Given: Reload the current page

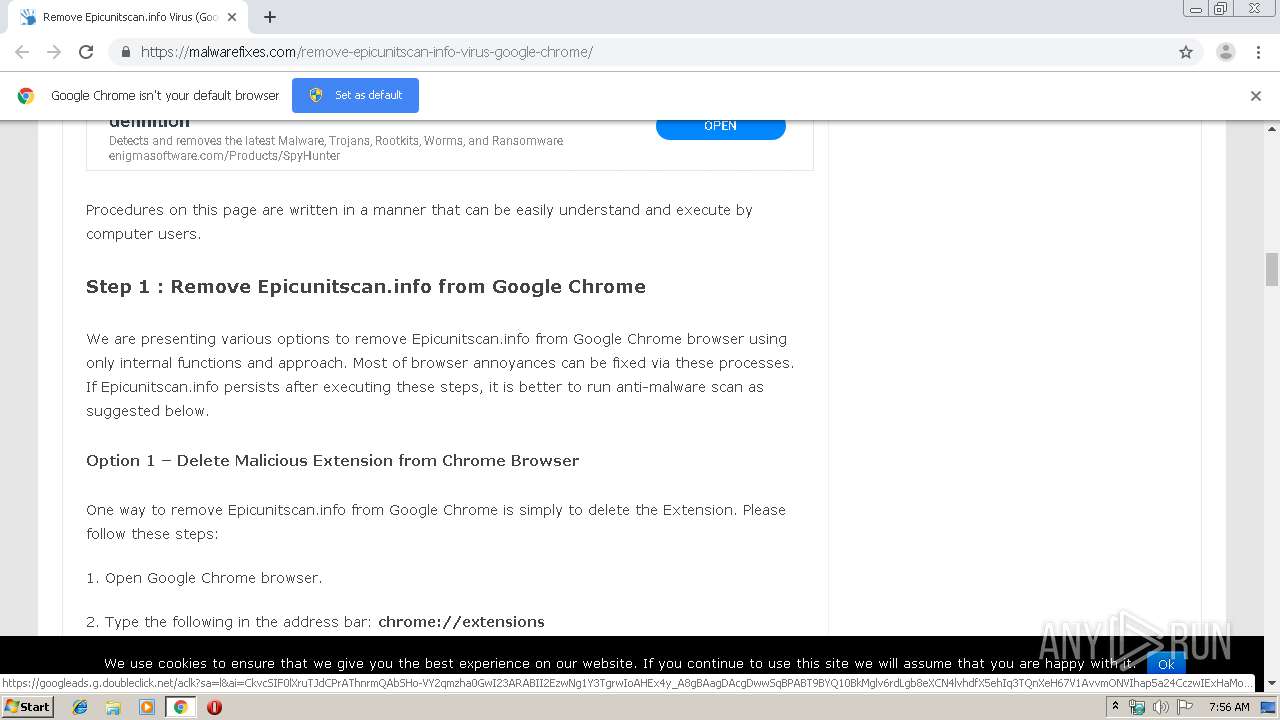Looking at the screenshot, I should tap(86, 52).
